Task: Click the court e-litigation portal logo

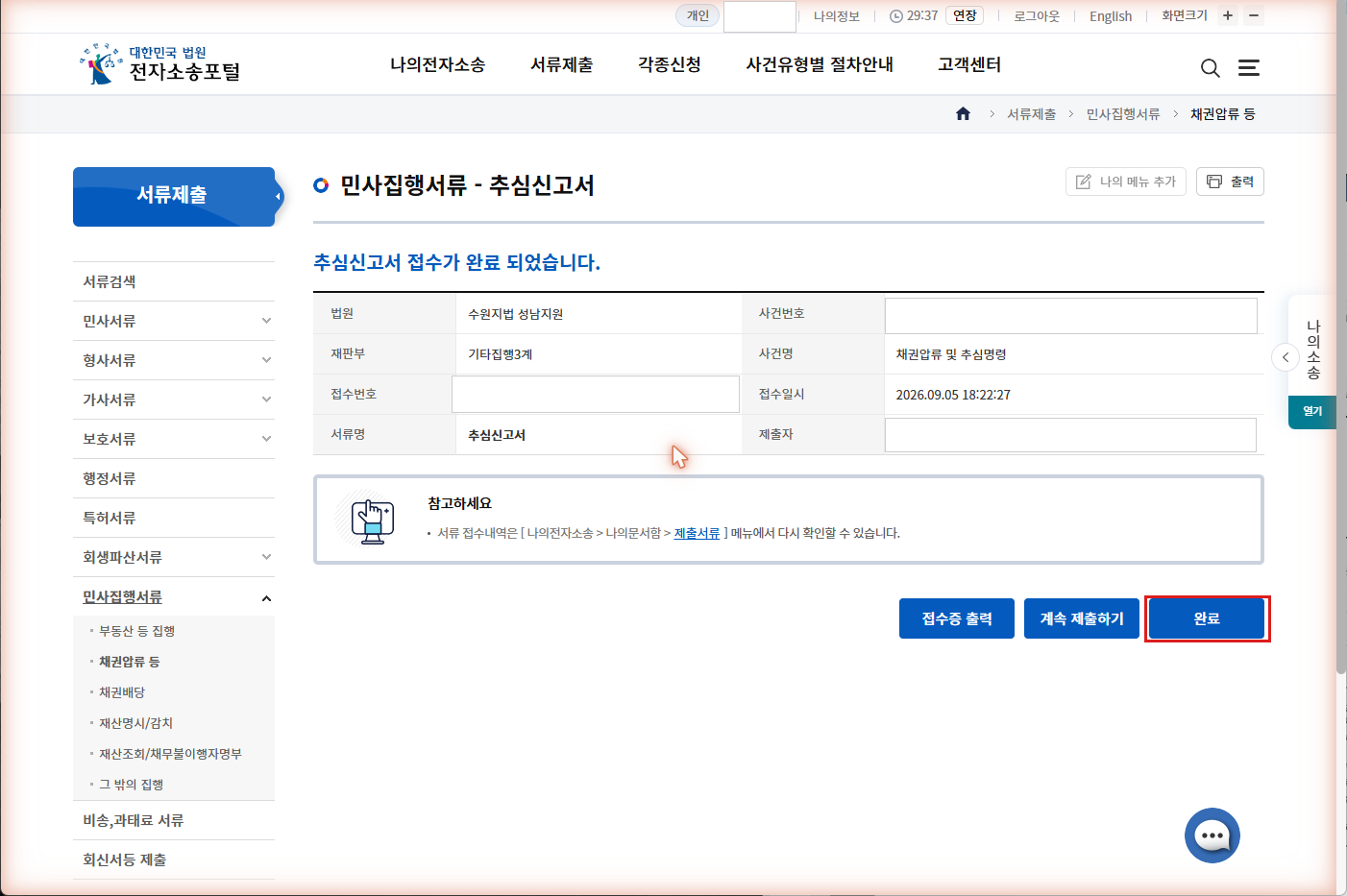Action: click(160, 63)
